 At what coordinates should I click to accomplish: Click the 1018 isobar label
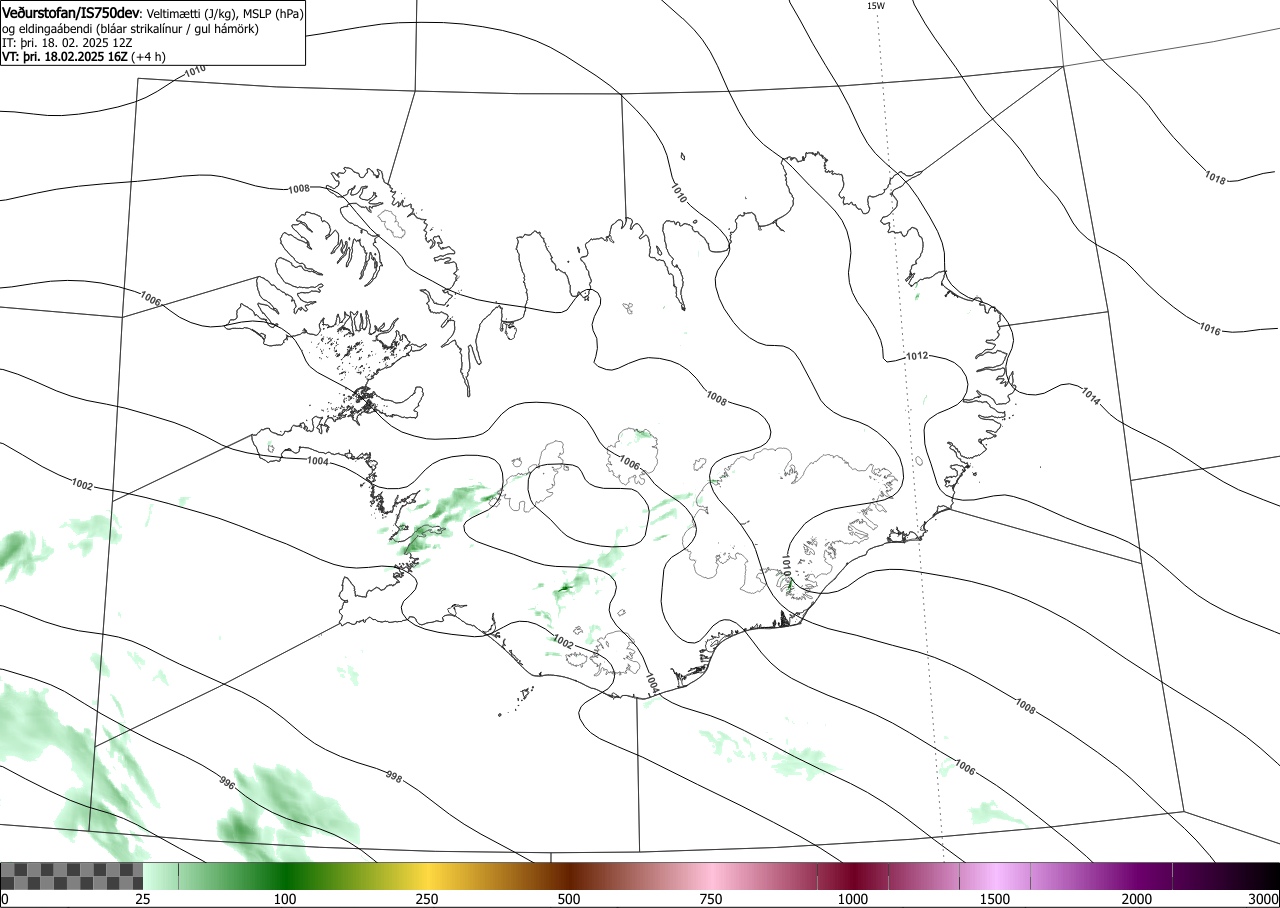pyautogui.click(x=1215, y=178)
